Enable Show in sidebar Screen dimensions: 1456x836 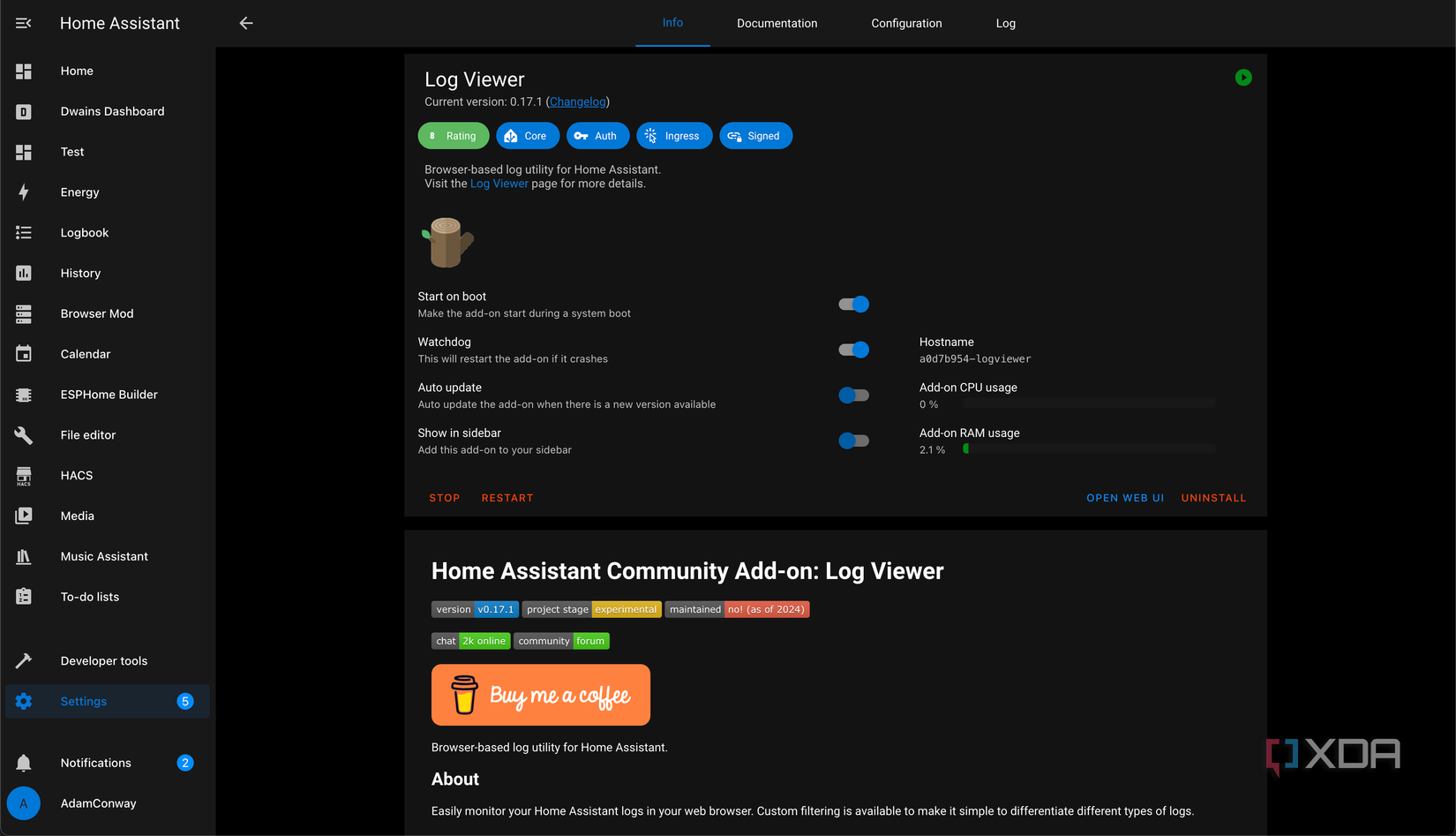(853, 441)
